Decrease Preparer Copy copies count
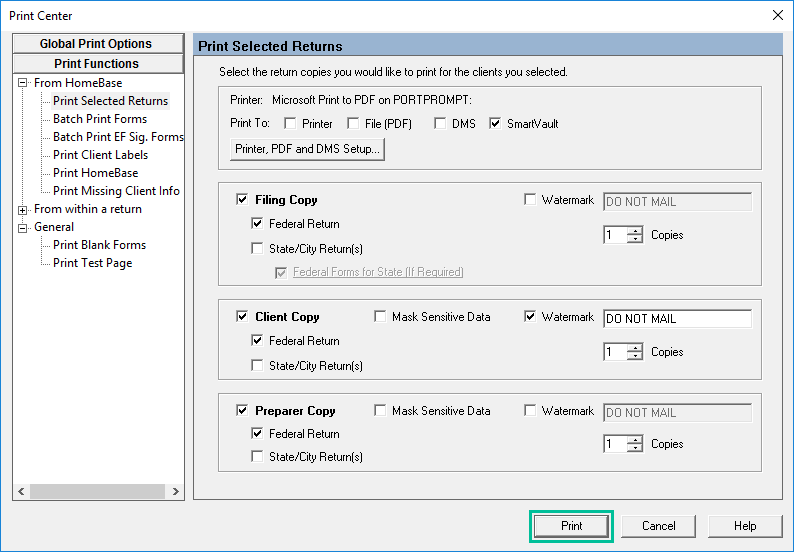 click(634, 448)
